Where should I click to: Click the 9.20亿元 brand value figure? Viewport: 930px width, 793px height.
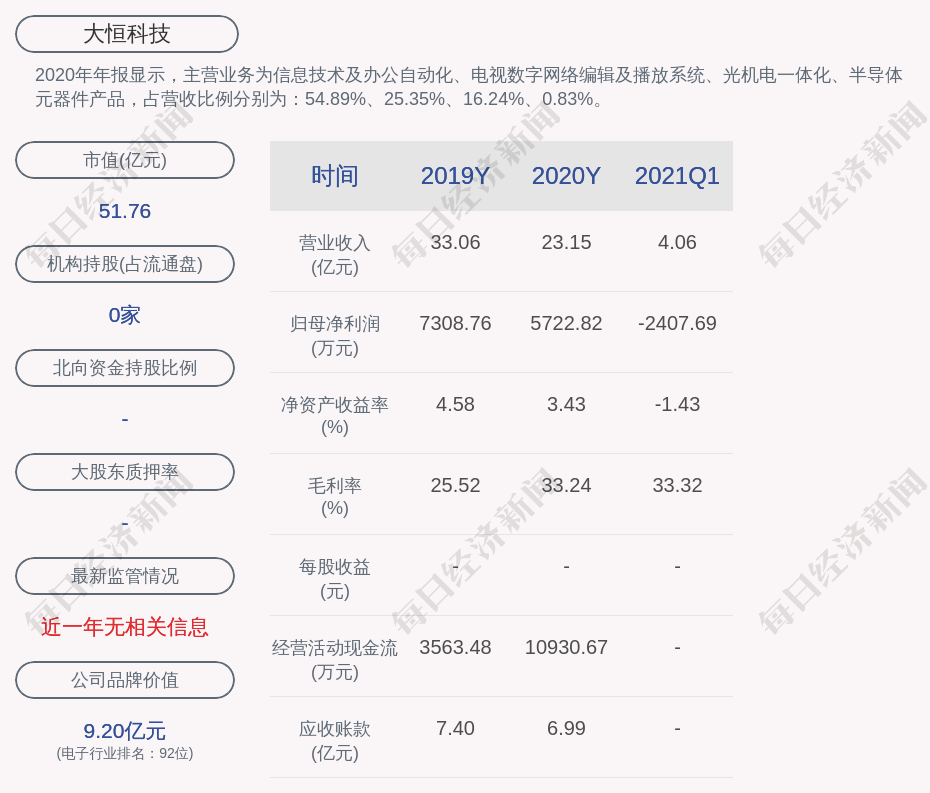tap(125, 731)
